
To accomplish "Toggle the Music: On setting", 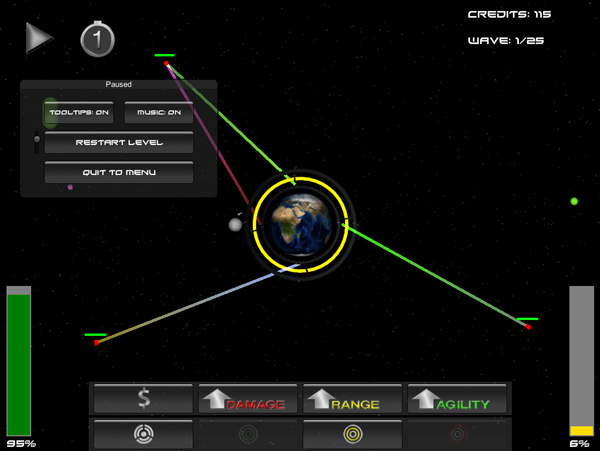I will (x=159, y=112).
